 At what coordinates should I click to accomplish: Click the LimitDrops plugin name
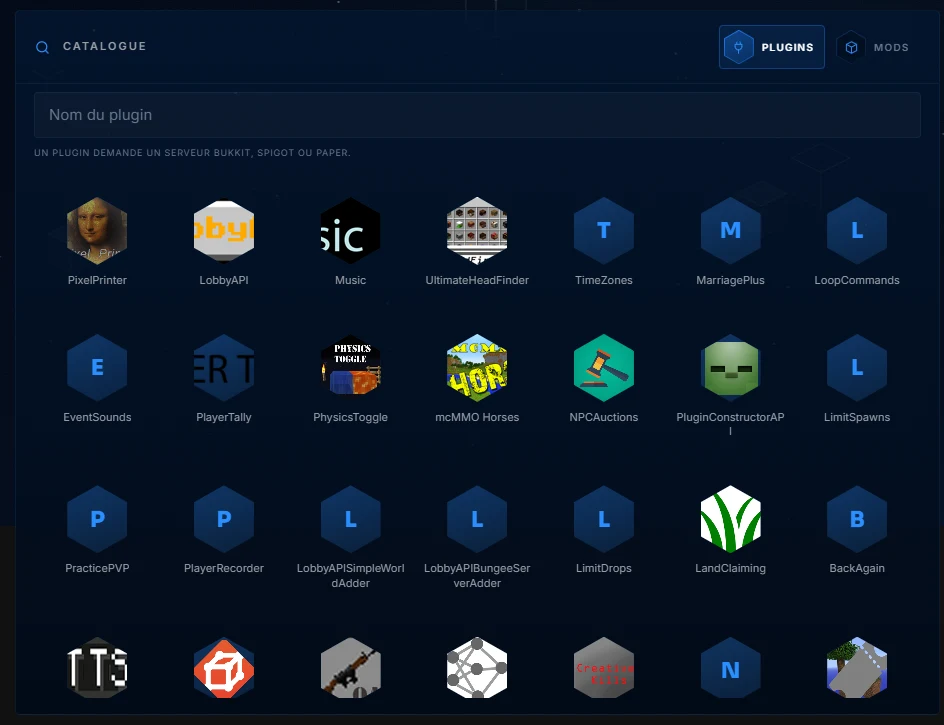(604, 568)
